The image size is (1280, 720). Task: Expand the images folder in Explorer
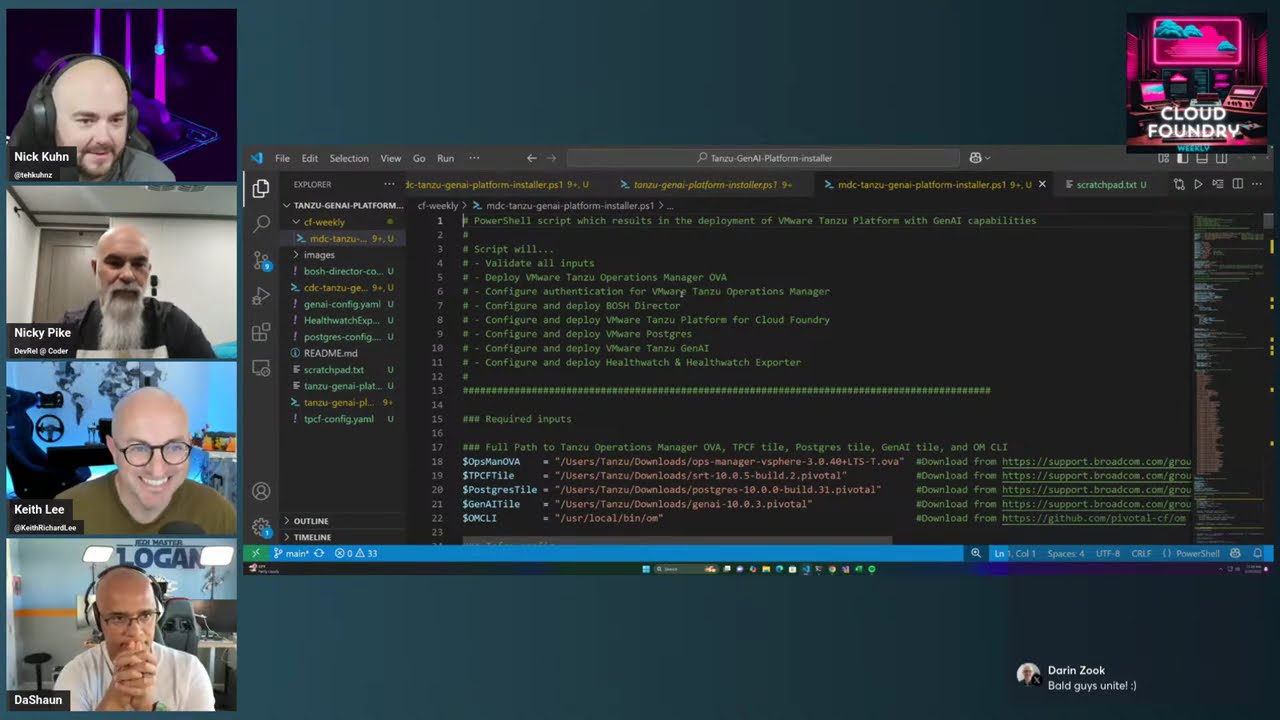(x=319, y=255)
